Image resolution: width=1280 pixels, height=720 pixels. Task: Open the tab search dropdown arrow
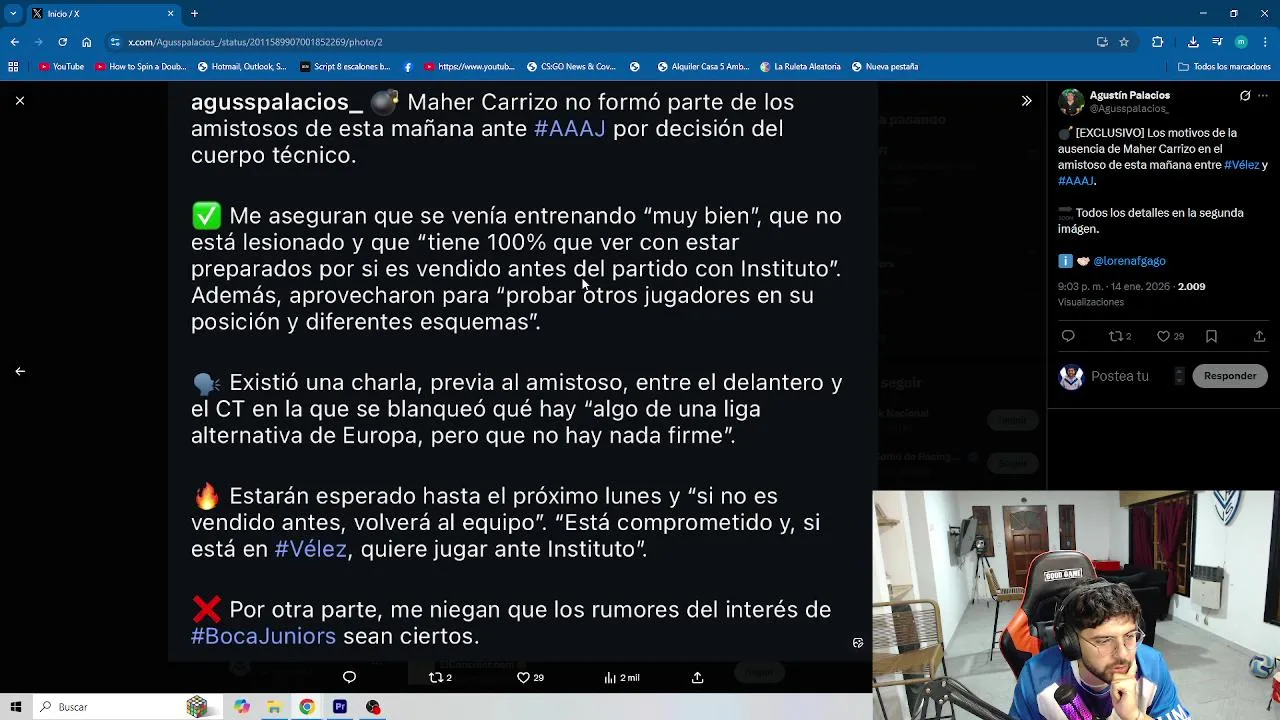pos(13,14)
